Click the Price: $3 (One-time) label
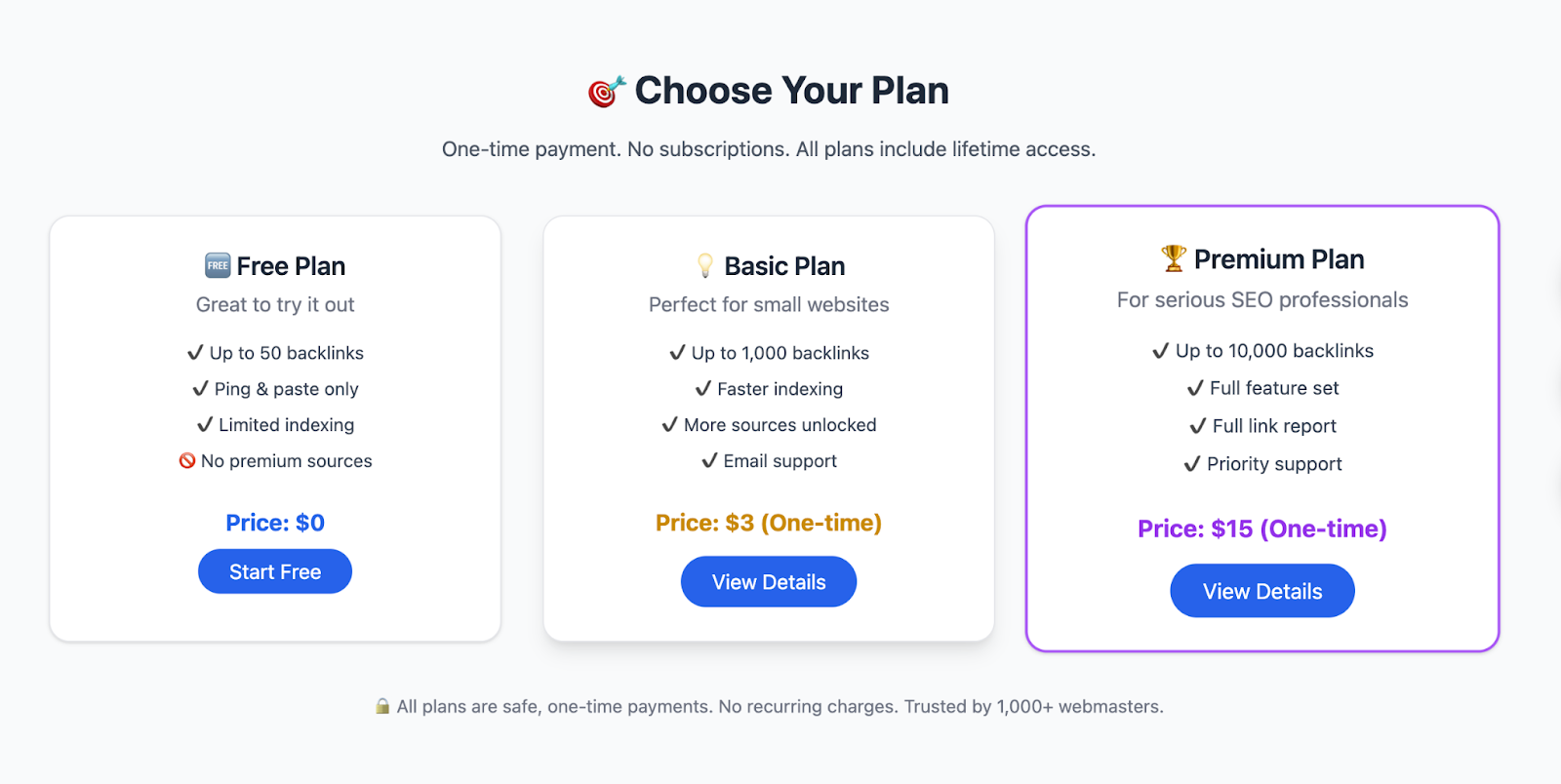Viewport: 1561px width, 784px height. click(x=769, y=524)
